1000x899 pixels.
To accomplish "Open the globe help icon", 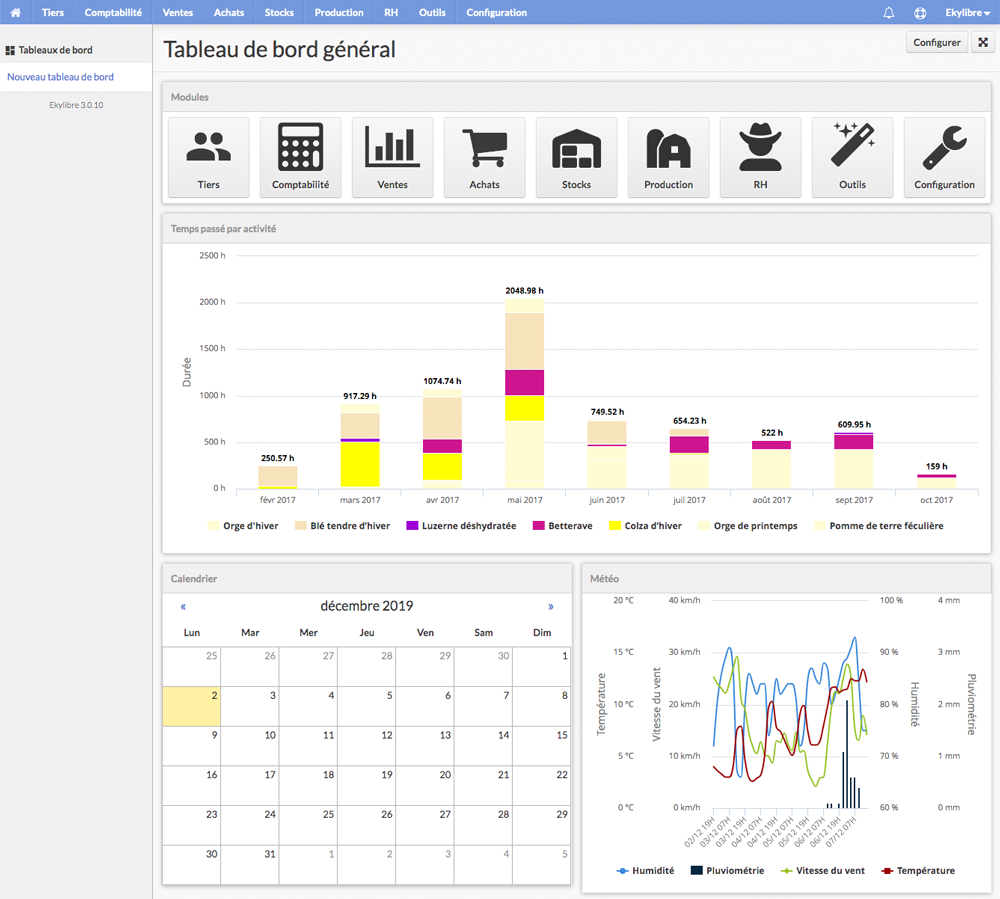I will (920, 12).
